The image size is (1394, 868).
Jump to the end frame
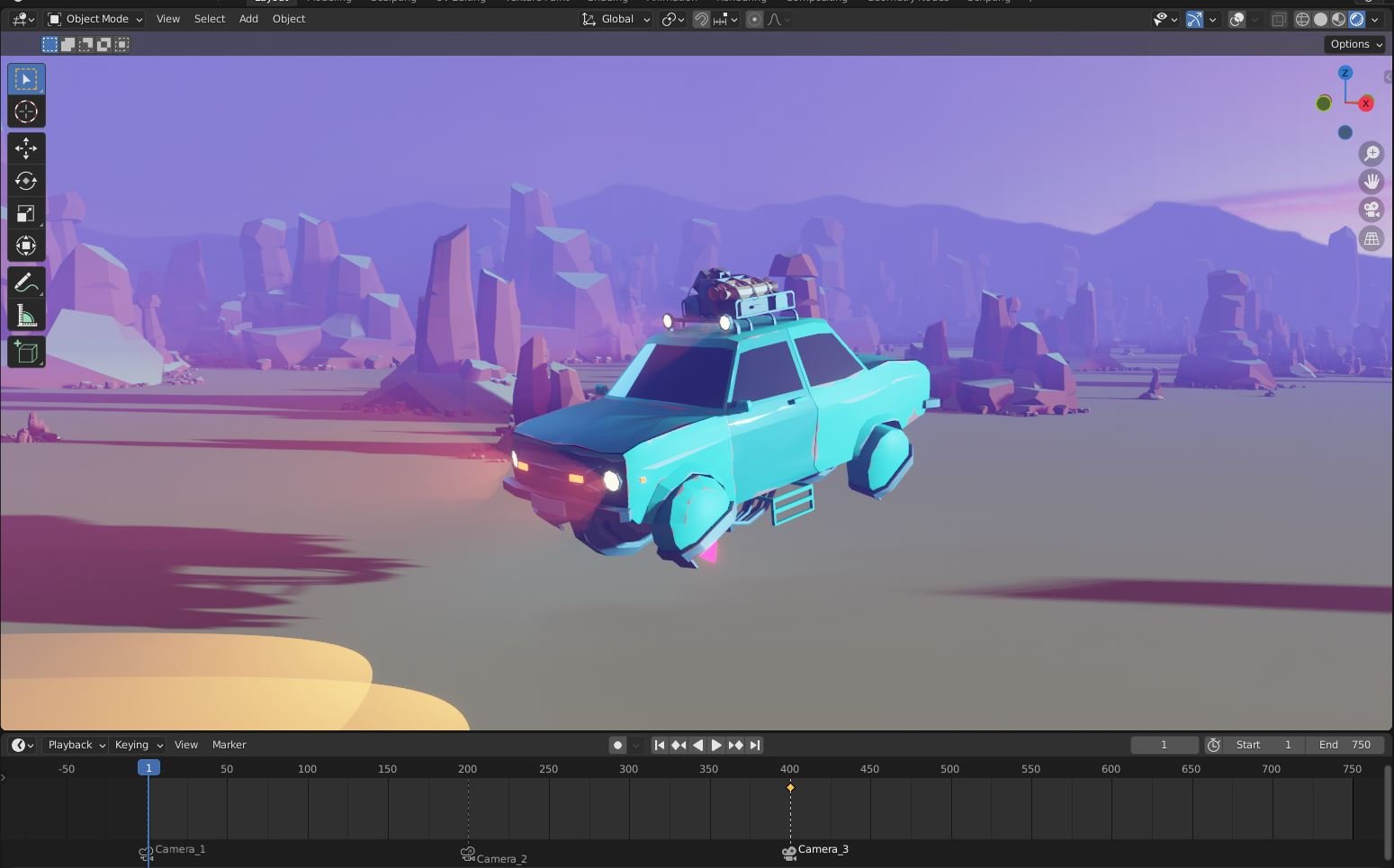(x=755, y=745)
